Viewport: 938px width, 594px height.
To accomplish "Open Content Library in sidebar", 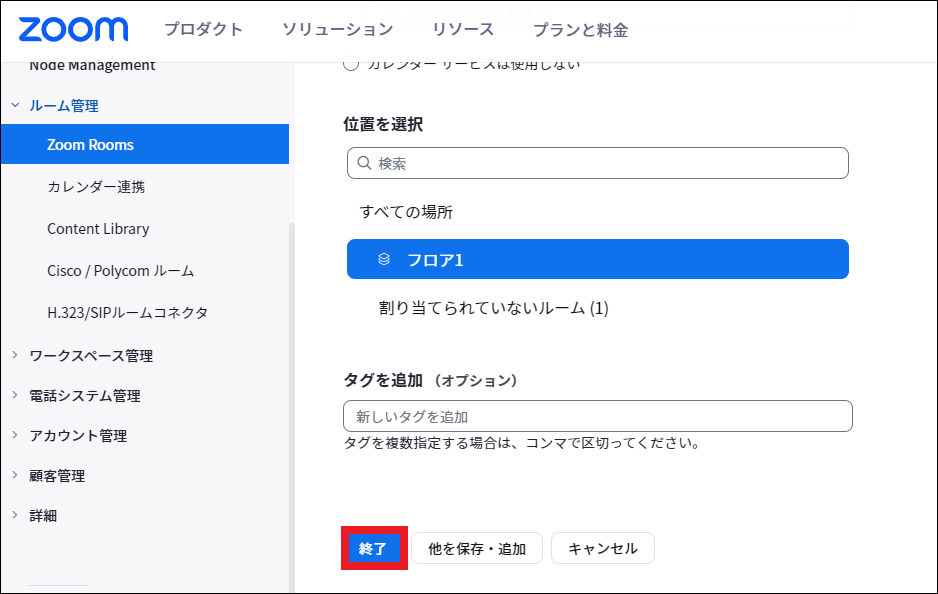I will coord(98,229).
